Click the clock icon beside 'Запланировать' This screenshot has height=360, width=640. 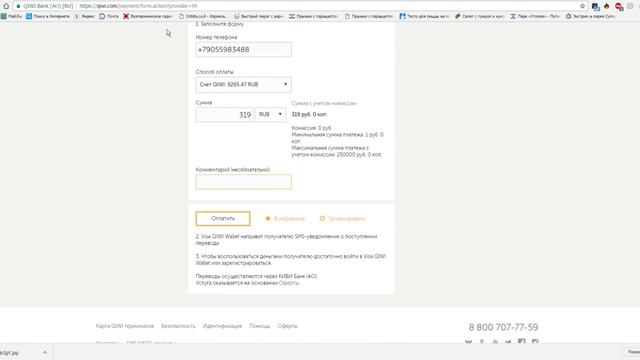pos(322,218)
